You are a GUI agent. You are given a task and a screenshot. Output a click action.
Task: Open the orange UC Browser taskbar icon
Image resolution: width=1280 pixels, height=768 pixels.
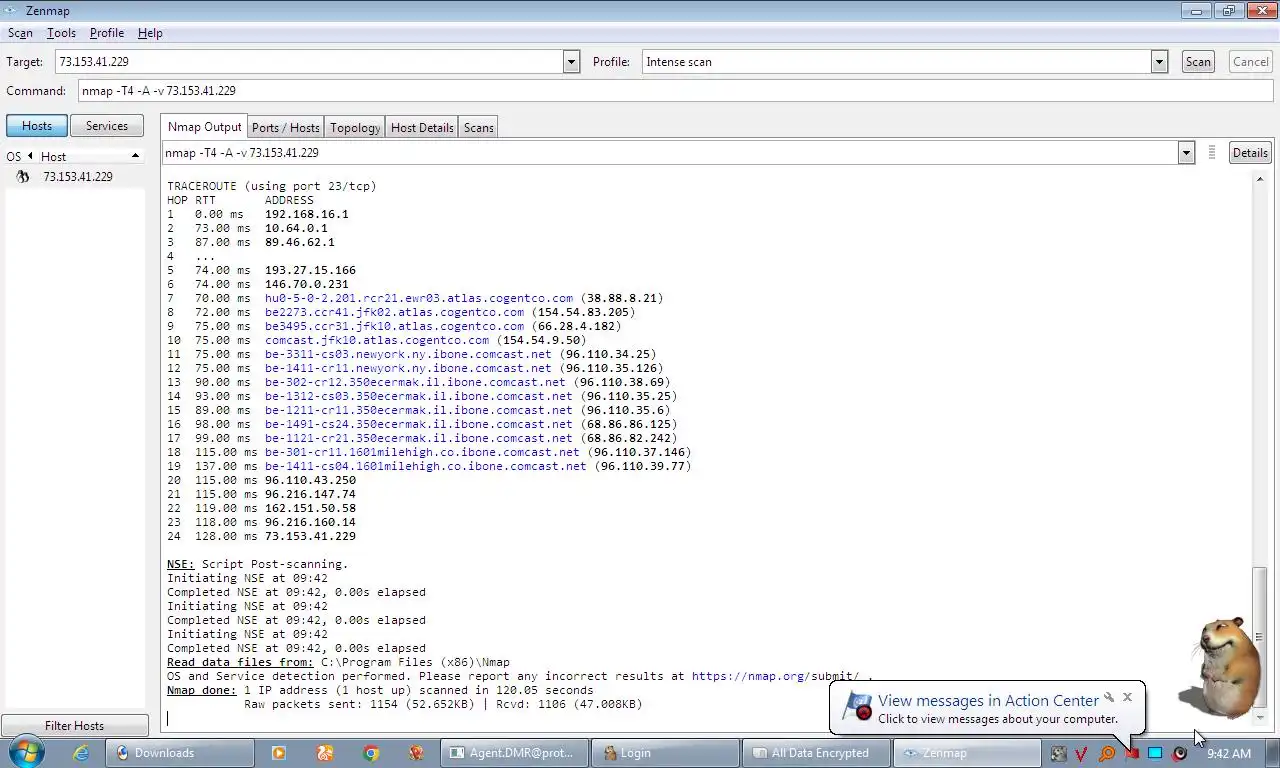click(324, 753)
